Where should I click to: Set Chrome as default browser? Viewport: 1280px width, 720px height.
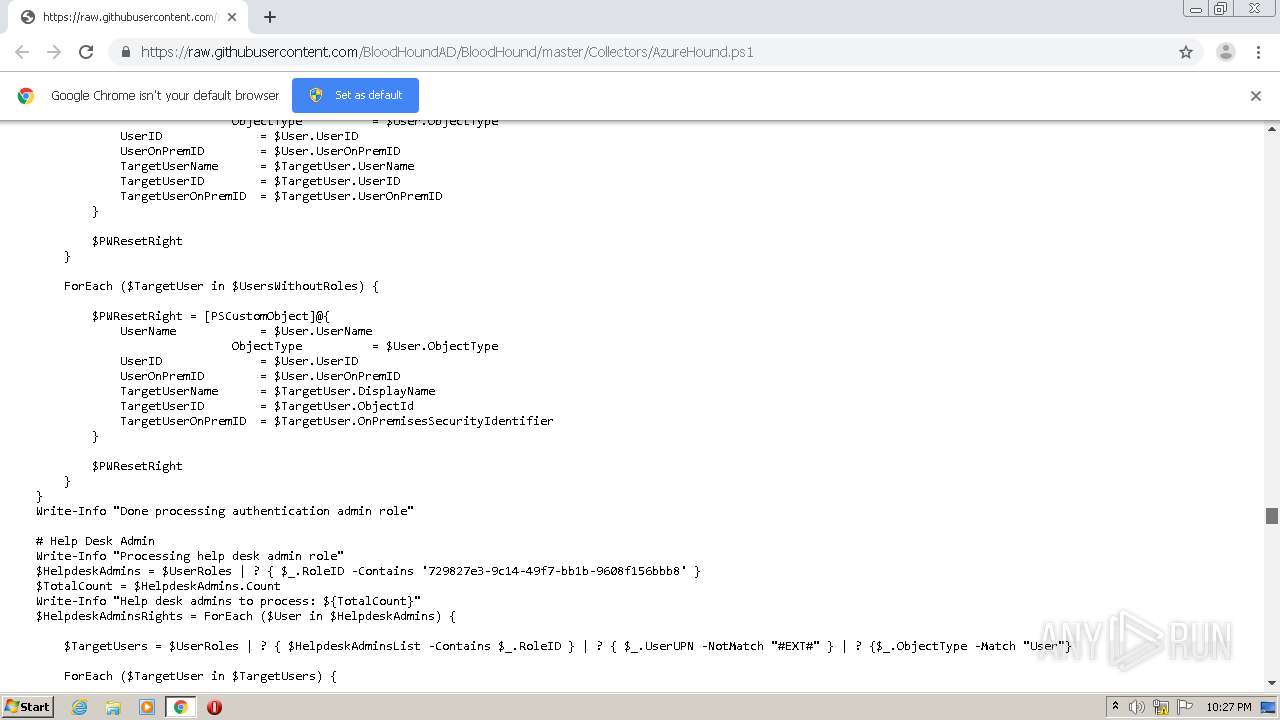tap(355, 95)
